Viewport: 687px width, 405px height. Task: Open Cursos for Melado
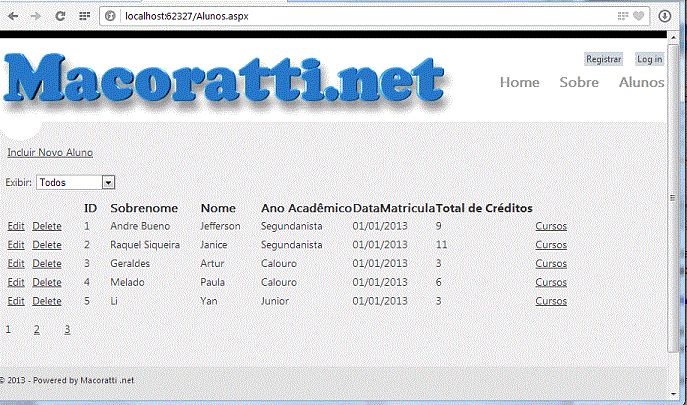[551, 282]
